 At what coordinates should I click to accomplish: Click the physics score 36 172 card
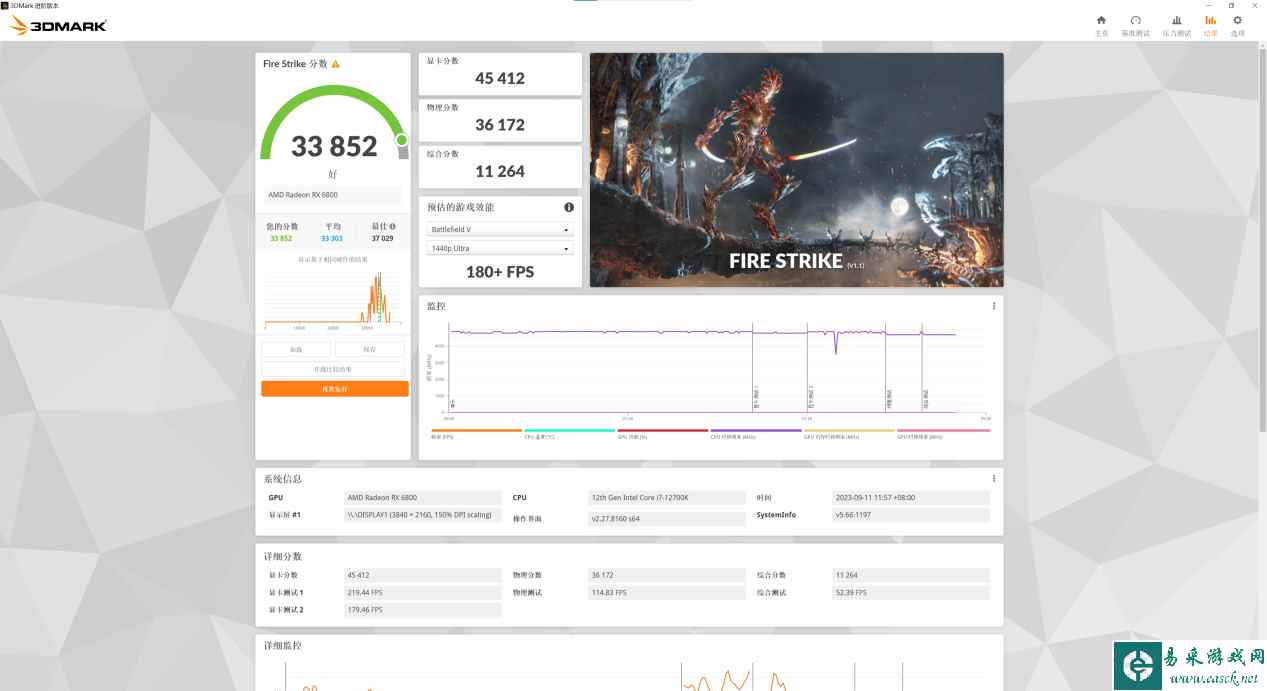click(500, 119)
